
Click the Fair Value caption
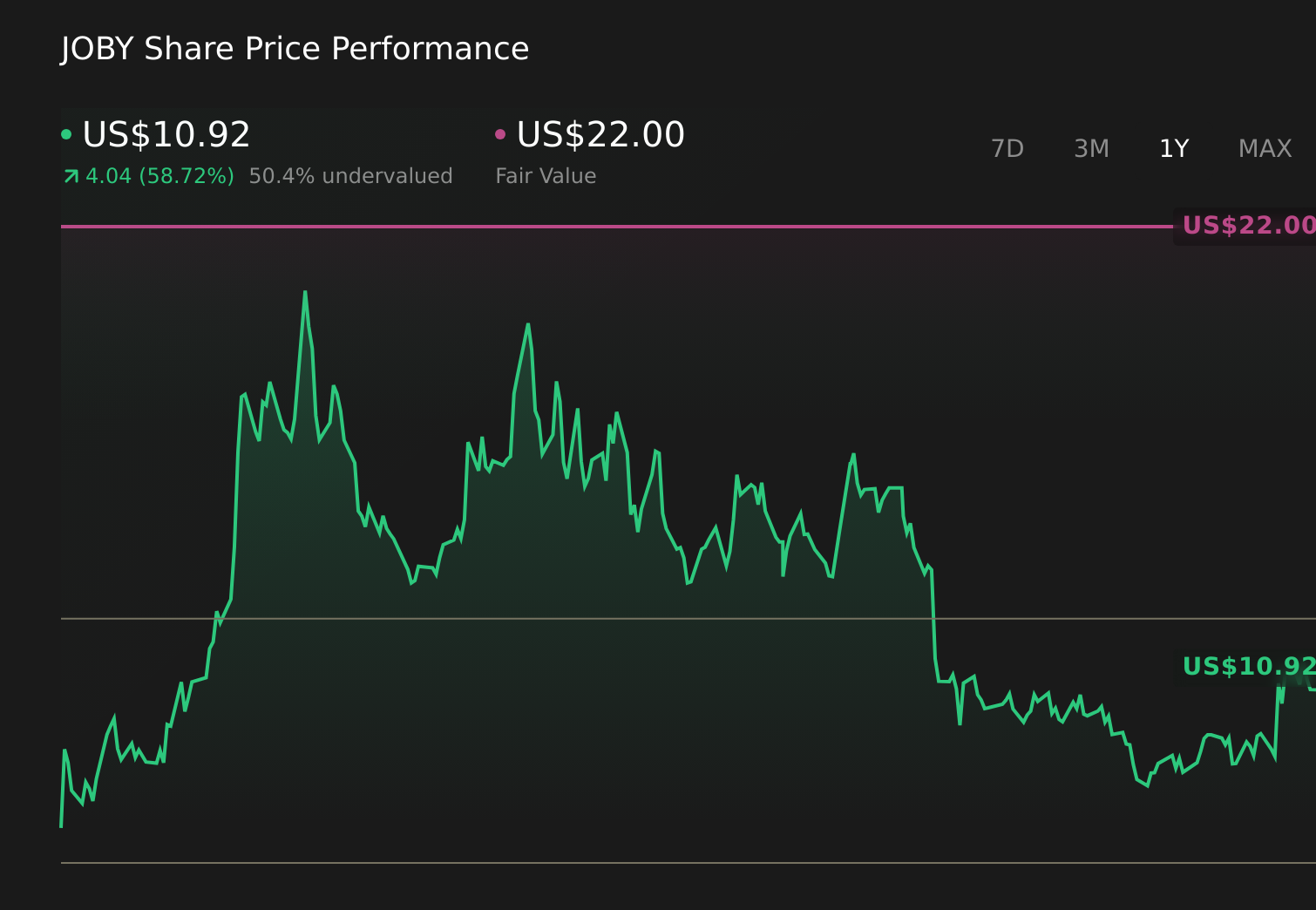(x=546, y=176)
